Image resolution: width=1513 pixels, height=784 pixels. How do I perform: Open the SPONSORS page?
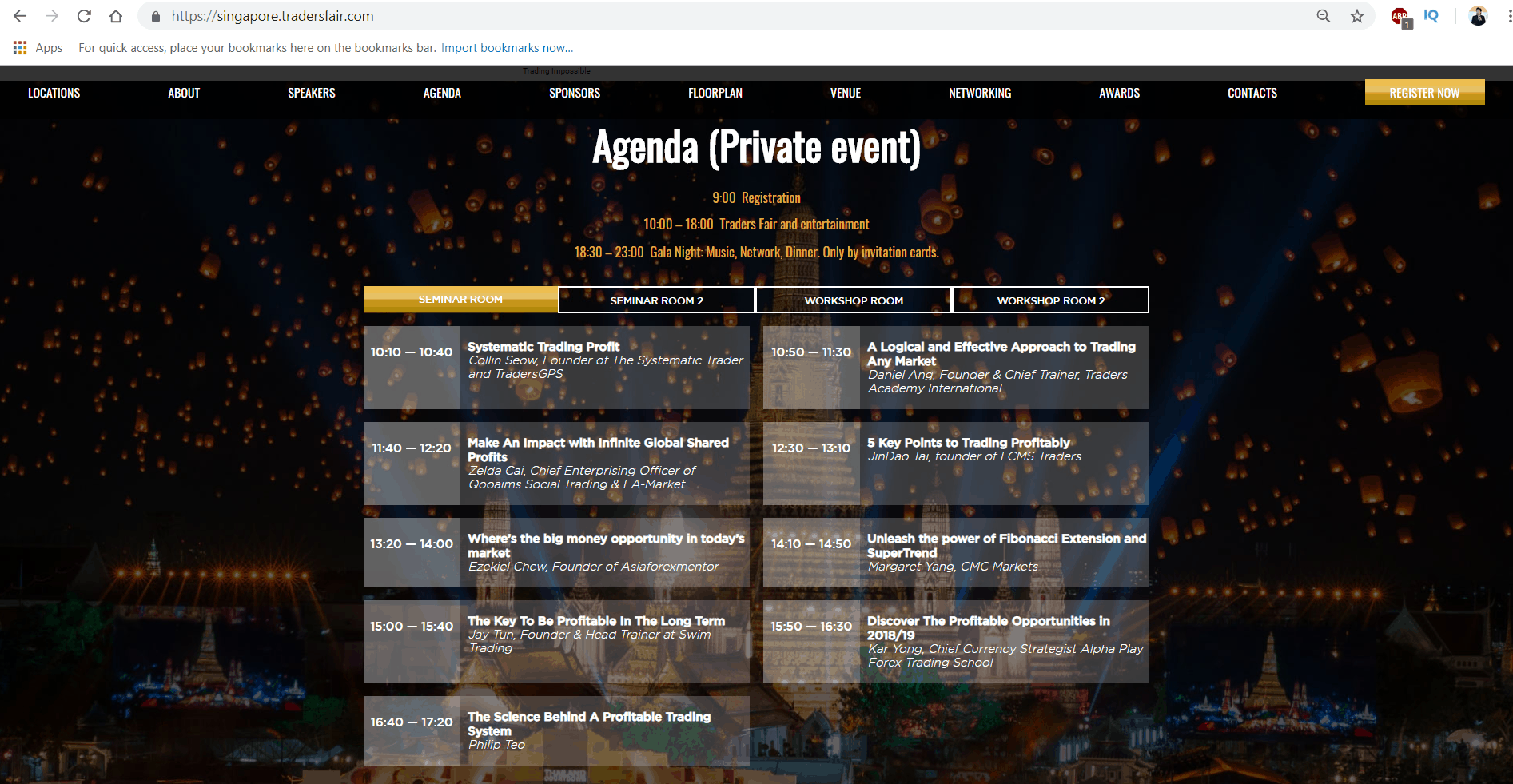[575, 93]
